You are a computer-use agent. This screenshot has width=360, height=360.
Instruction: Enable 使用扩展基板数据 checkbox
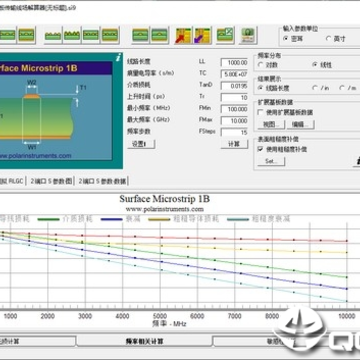pos(286,113)
